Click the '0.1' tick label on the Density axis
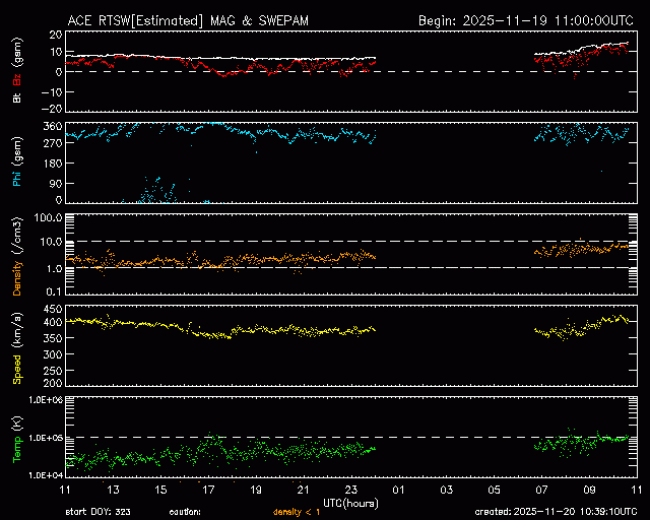Image resolution: width=650 pixels, height=520 pixels. point(54,292)
